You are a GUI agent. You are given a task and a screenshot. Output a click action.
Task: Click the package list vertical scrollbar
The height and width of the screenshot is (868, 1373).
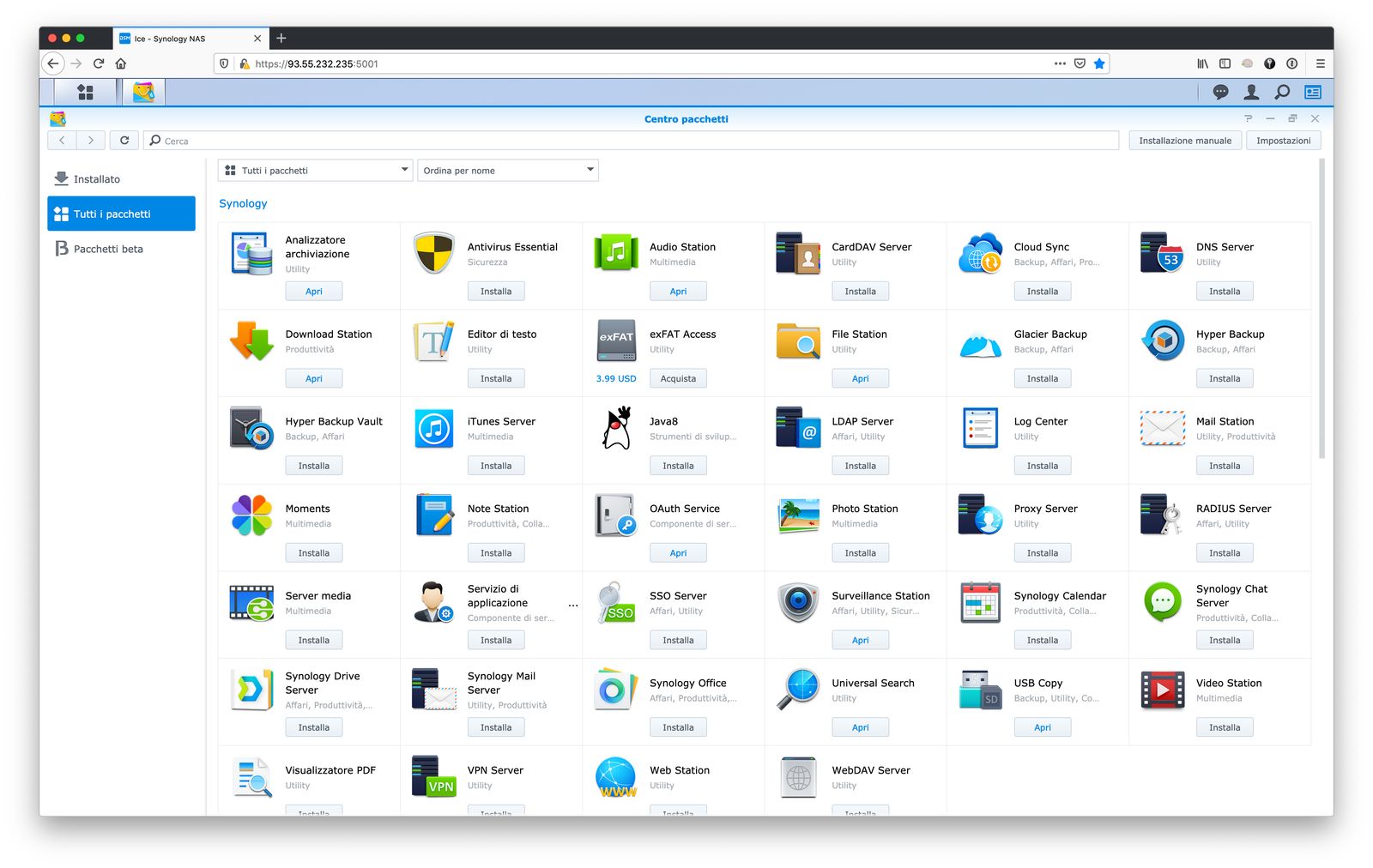click(1322, 309)
